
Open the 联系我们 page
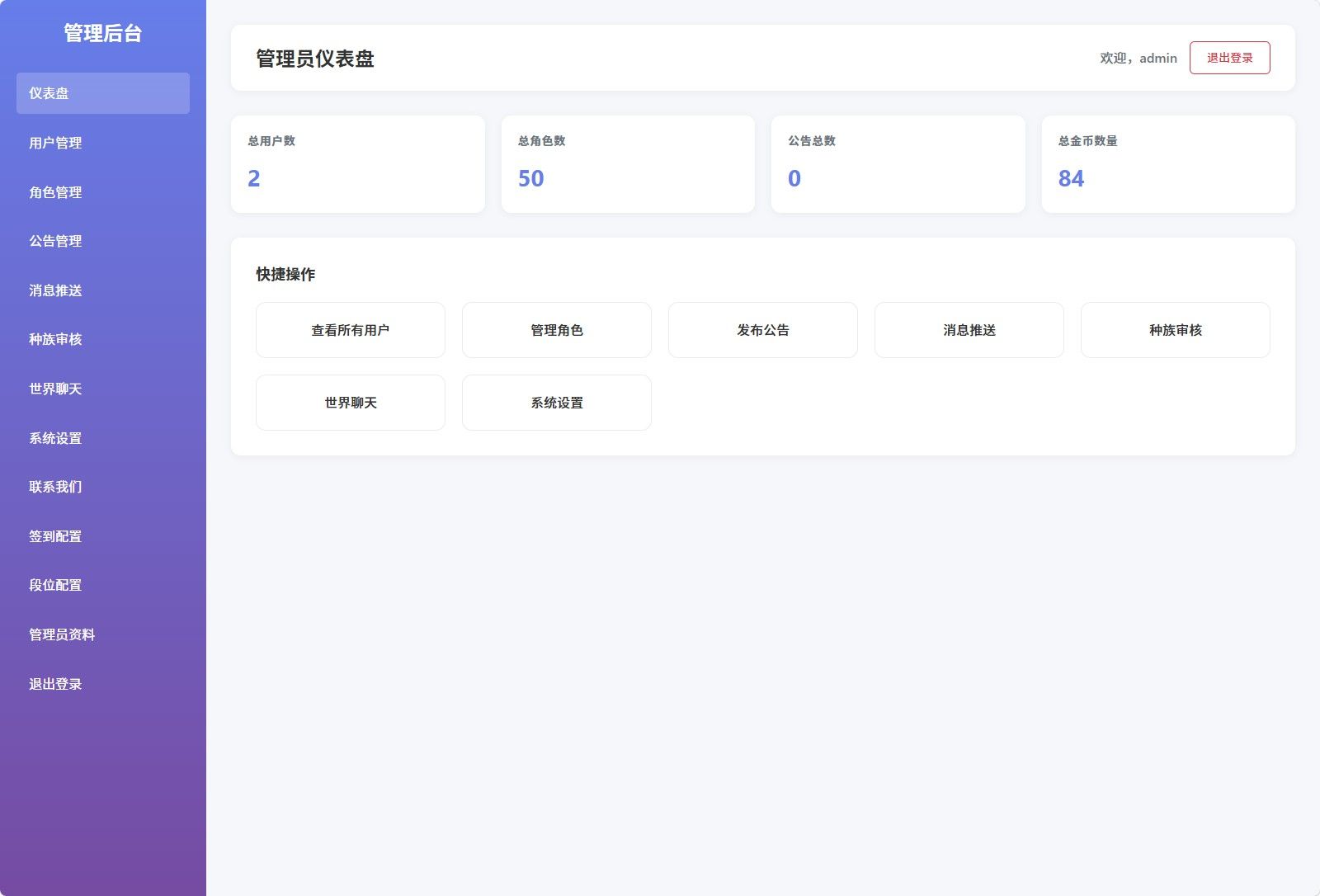point(54,487)
